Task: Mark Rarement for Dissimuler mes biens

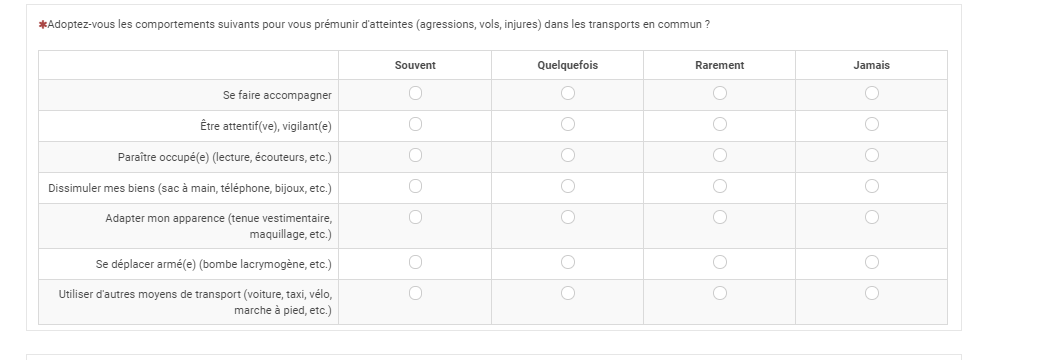Action: (720, 186)
